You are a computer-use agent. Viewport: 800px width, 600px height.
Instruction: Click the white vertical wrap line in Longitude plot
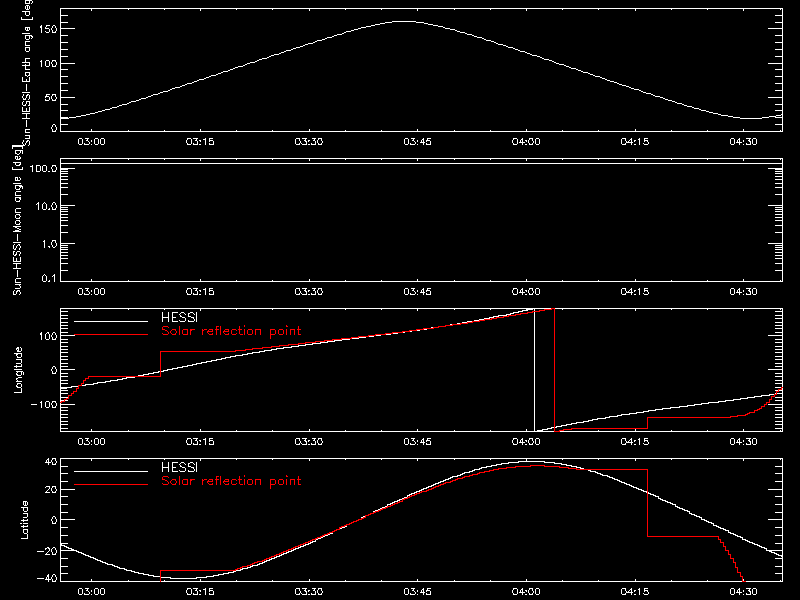click(534, 370)
